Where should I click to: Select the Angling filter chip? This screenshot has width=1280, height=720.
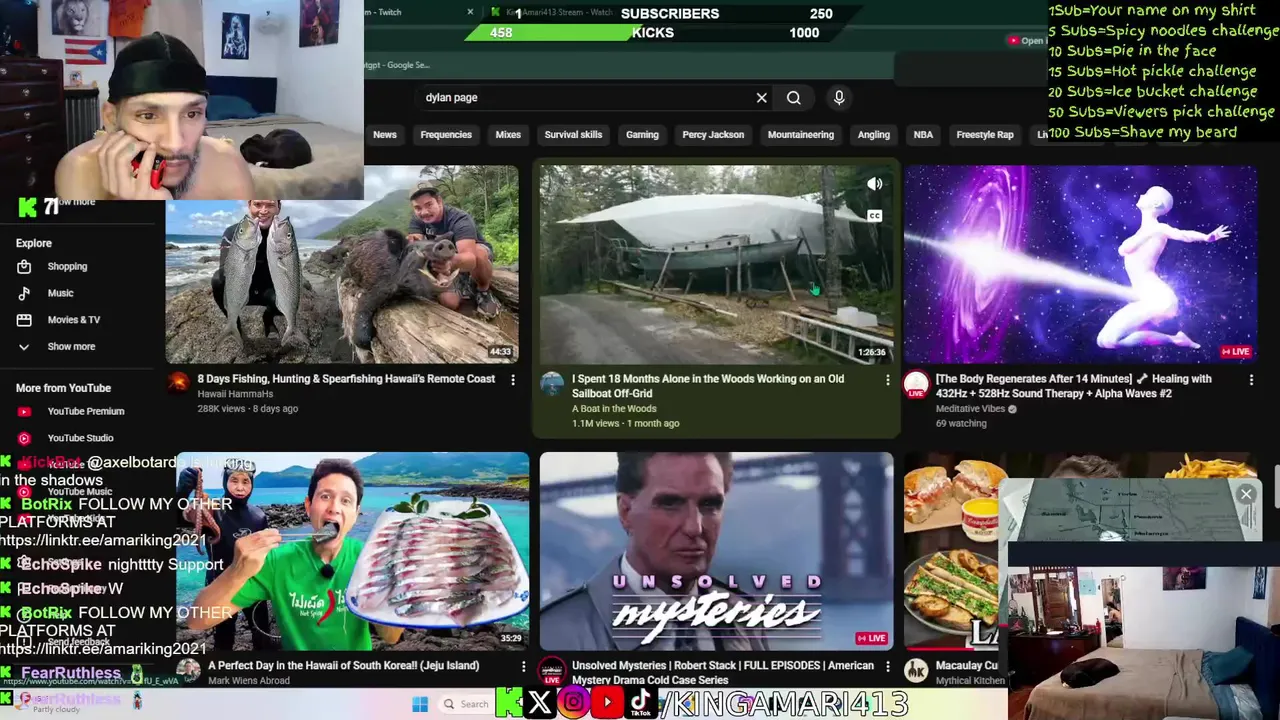pyautogui.click(x=874, y=135)
